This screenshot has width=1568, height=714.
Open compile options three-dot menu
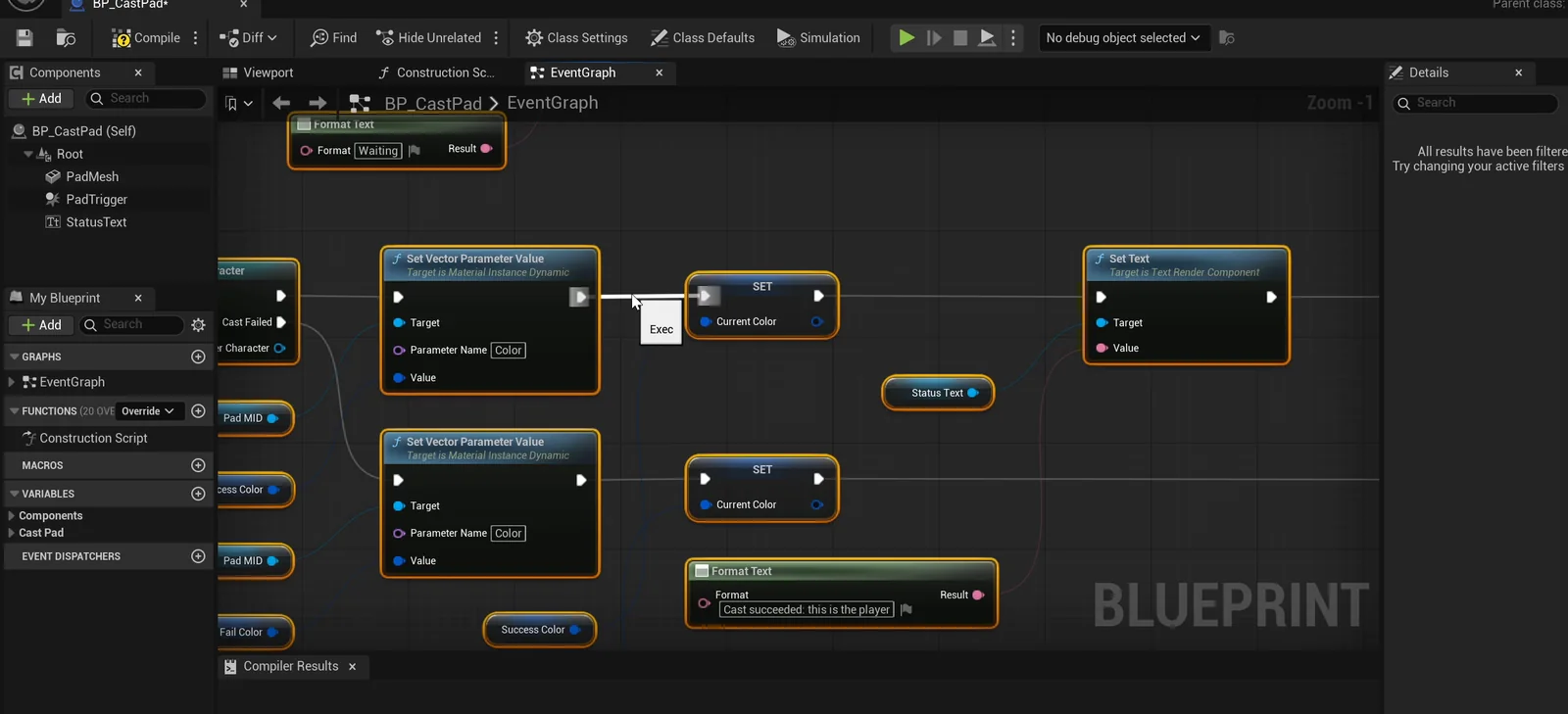click(x=196, y=38)
